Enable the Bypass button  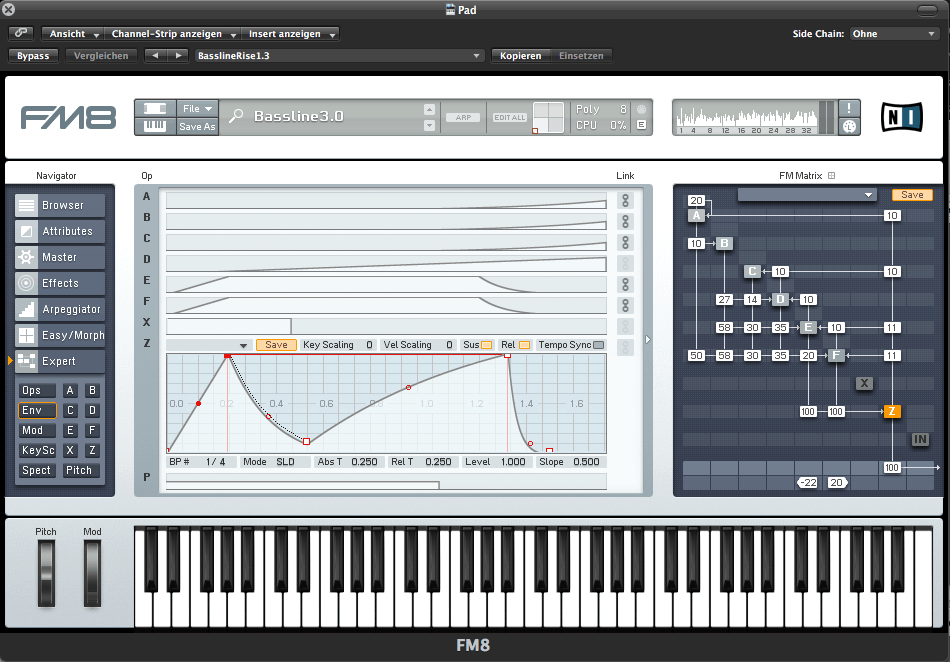point(33,56)
